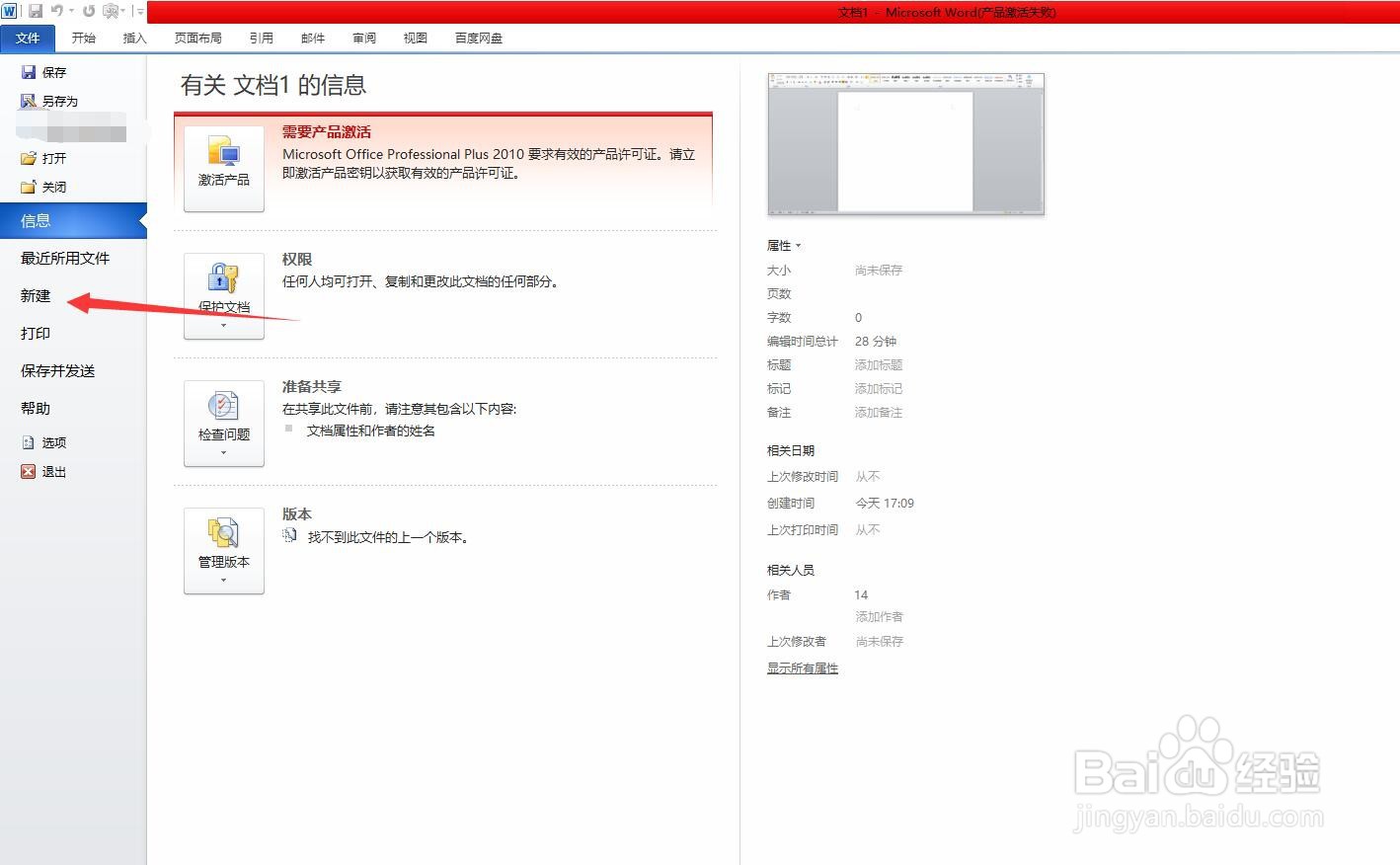Open Customize Quick Access Toolbar dropdown

click(140, 11)
